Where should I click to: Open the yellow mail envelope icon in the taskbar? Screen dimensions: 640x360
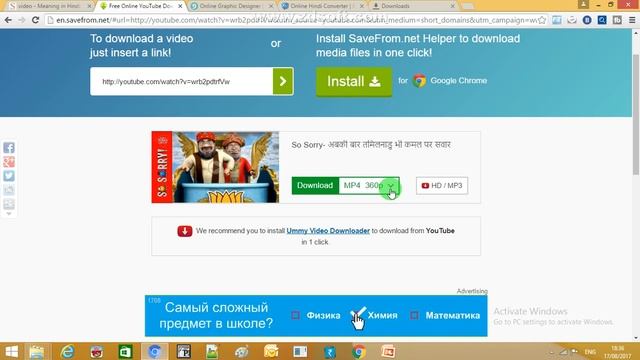point(271,351)
